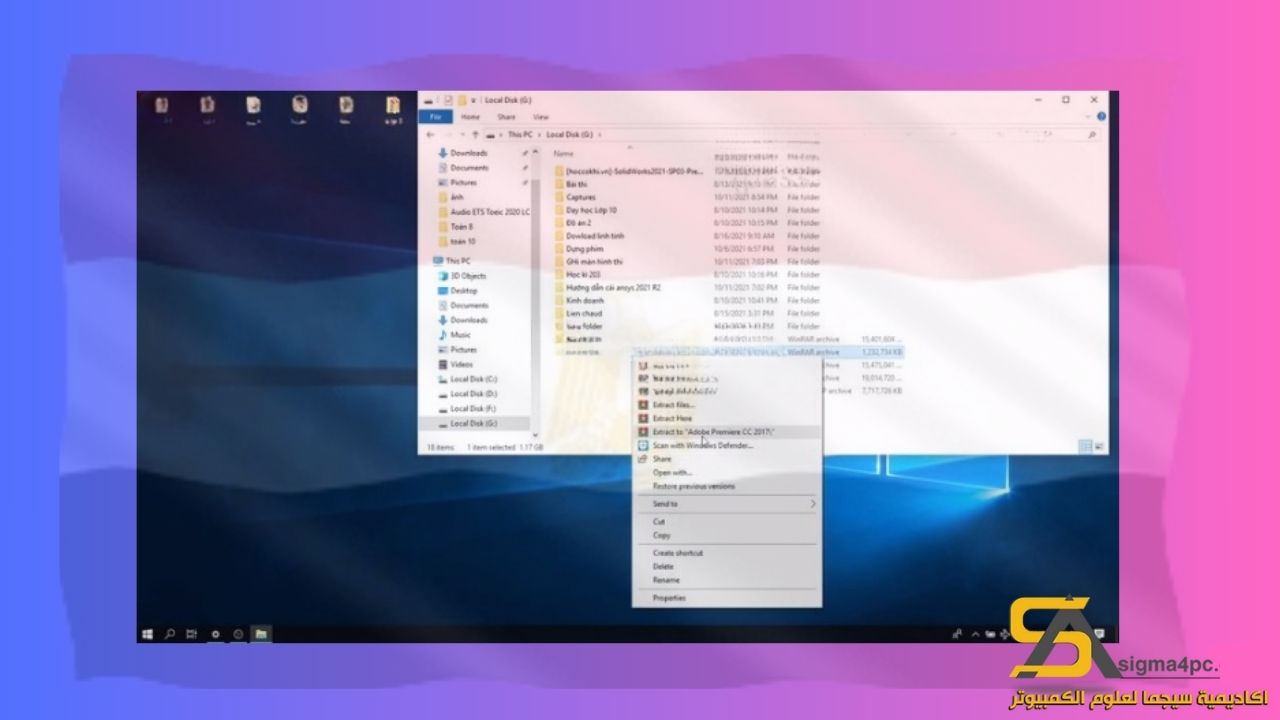This screenshot has width=1280, height=720.
Task: Select Lien chaud folder
Action: [x=583, y=313]
